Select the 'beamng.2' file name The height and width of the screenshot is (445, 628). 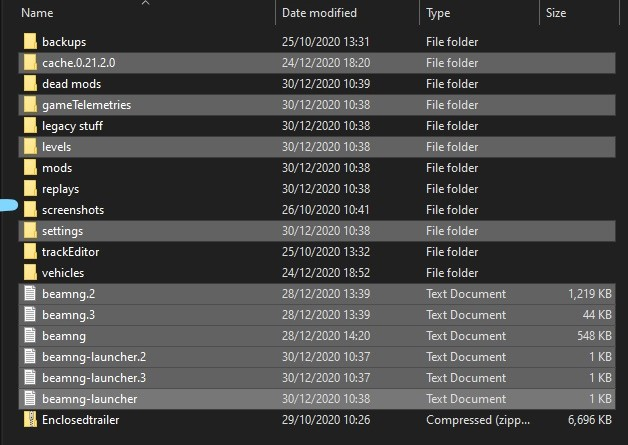pyautogui.click(x=68, y=294)
